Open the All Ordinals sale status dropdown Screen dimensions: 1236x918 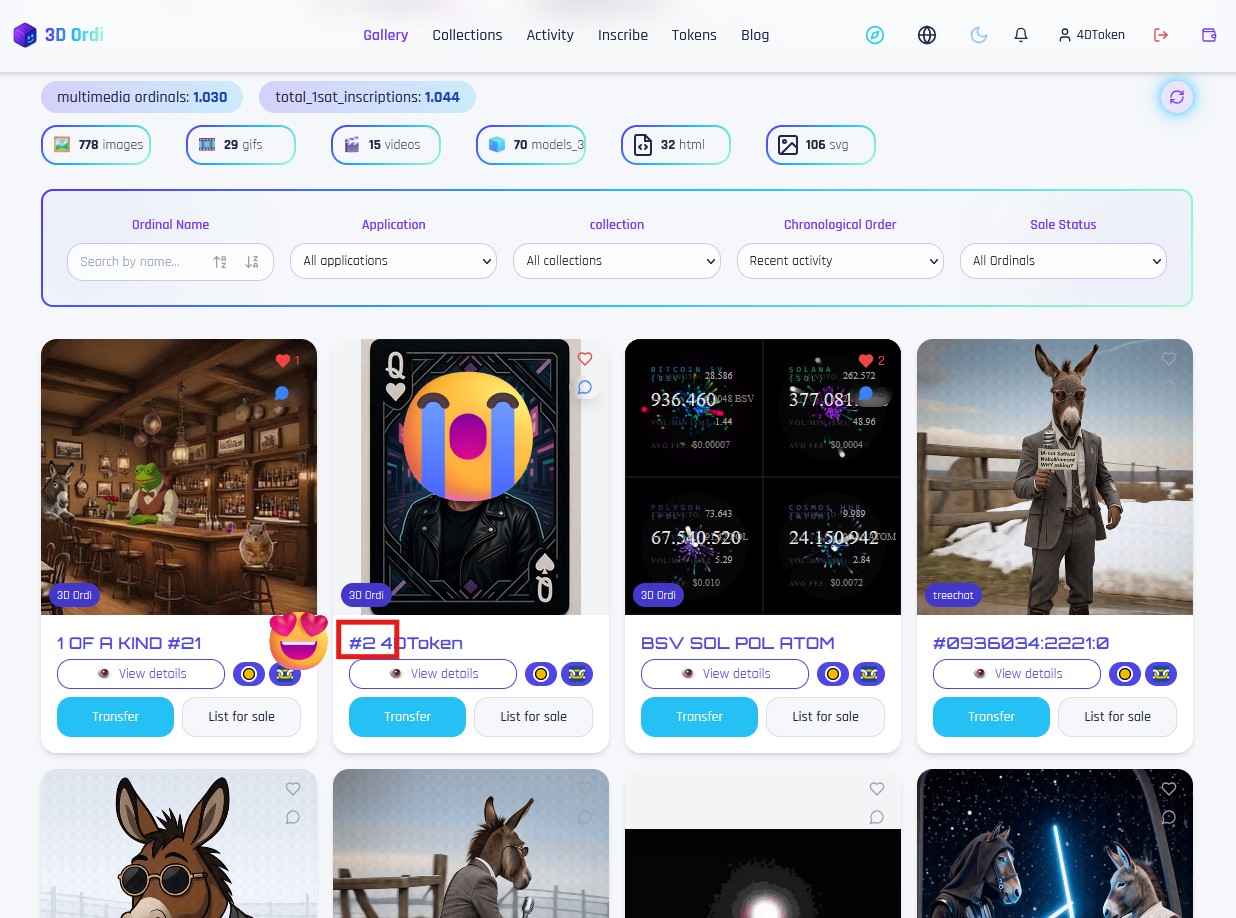click(1063, 261)
